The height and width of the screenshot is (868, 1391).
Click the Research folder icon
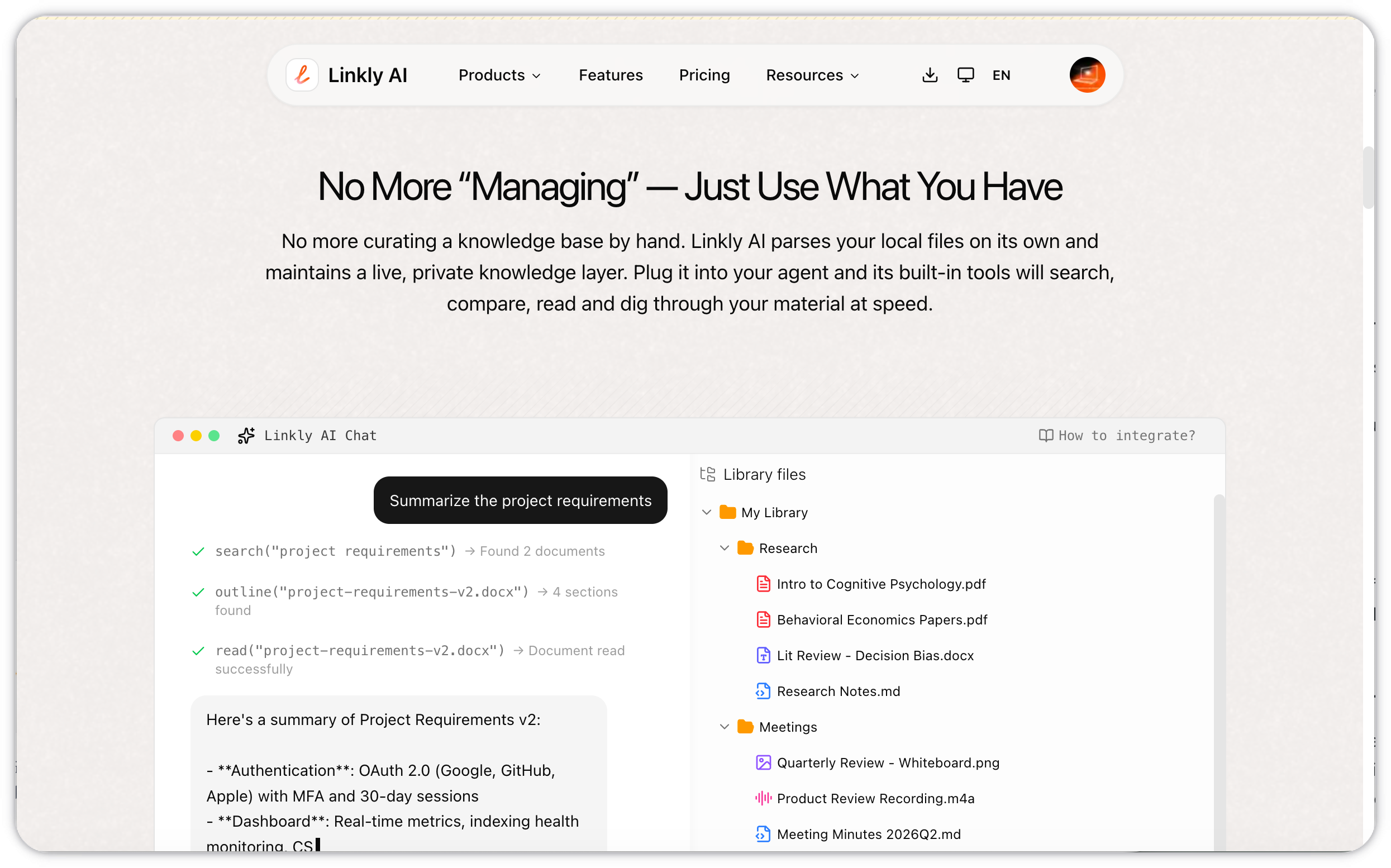745,549
